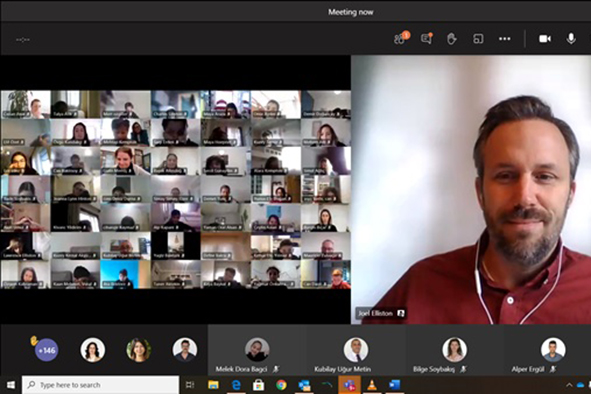The height and width of the screenshot is (394, 591).
Task: Click the Windows Start button
Action: pos(11,385)
